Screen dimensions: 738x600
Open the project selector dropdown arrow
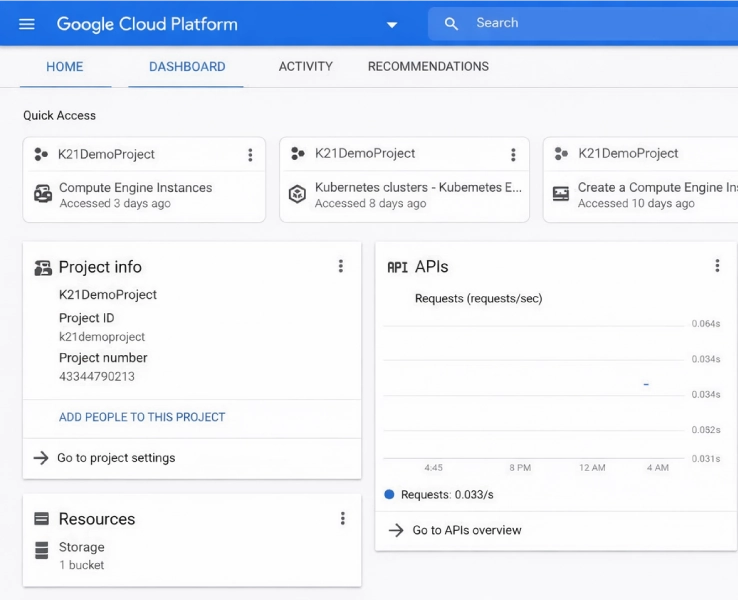pos(392,25)
